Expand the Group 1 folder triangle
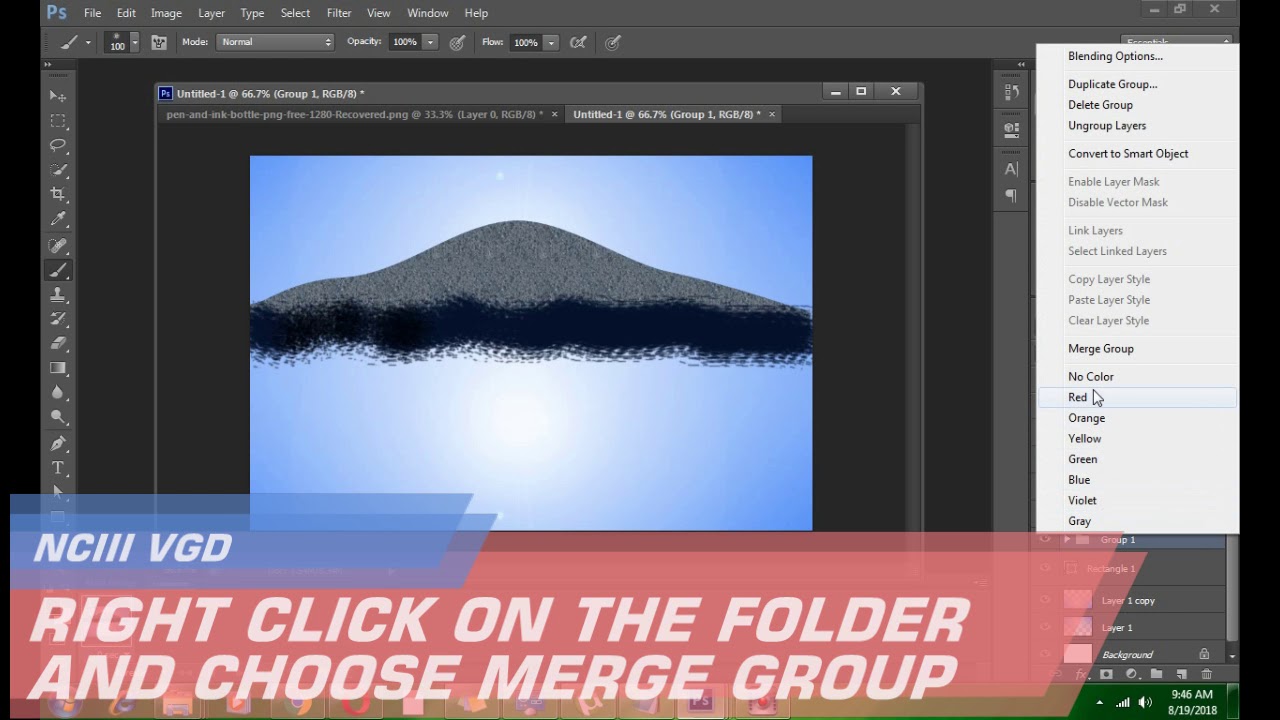The height and width of the screenshot is (720, 1280). 1067,540
